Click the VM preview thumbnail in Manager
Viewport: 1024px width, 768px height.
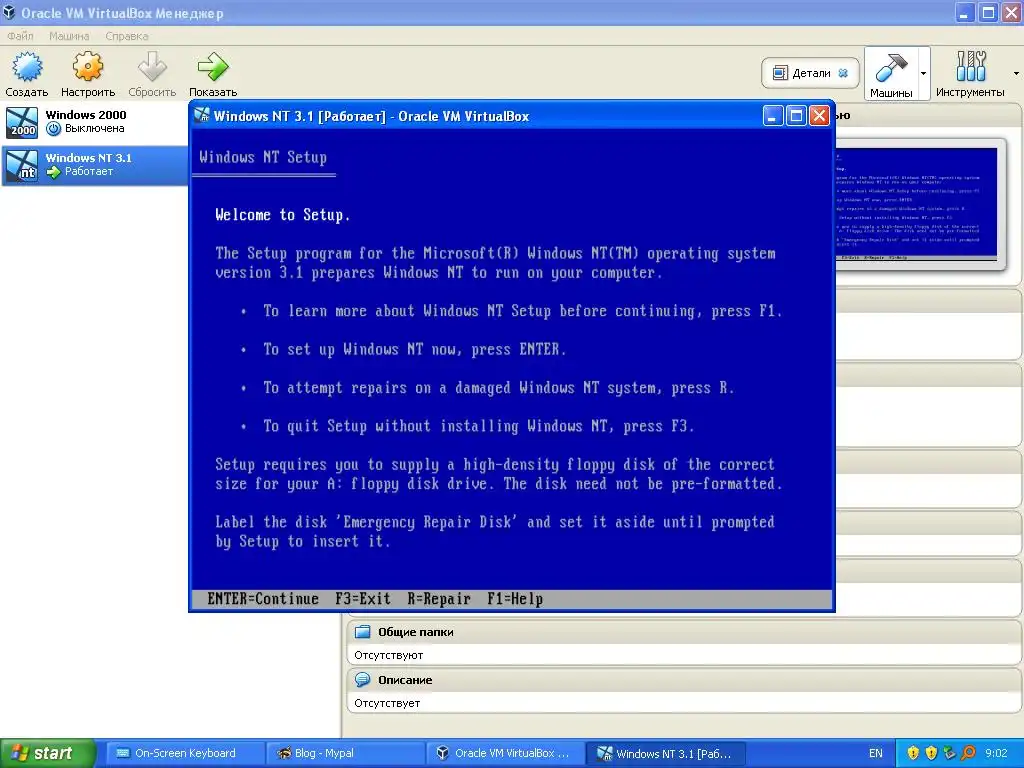point(917,203)
